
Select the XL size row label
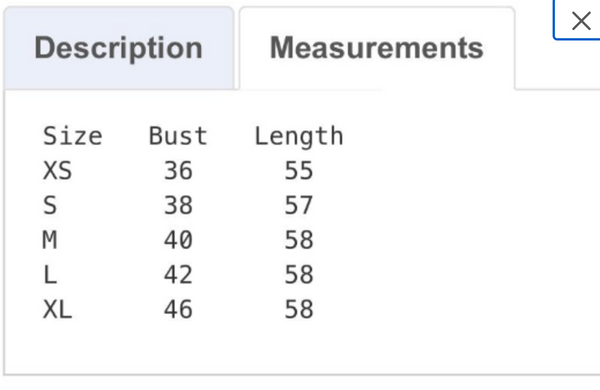[57, 309]
